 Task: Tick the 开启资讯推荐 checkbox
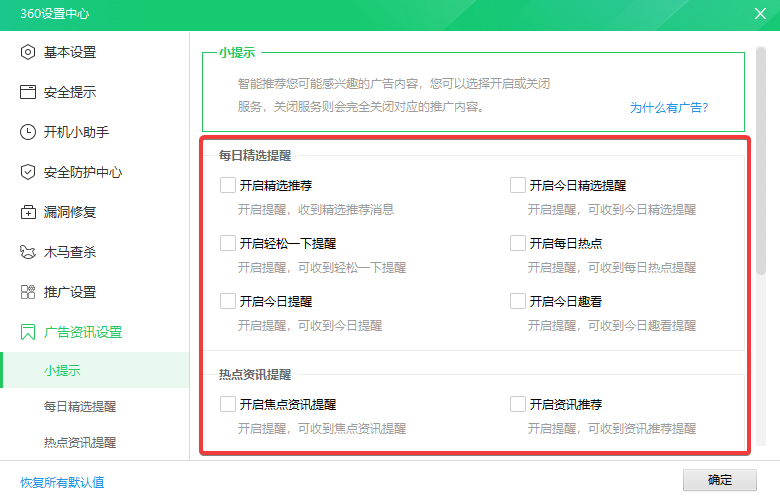pos(518,404)
